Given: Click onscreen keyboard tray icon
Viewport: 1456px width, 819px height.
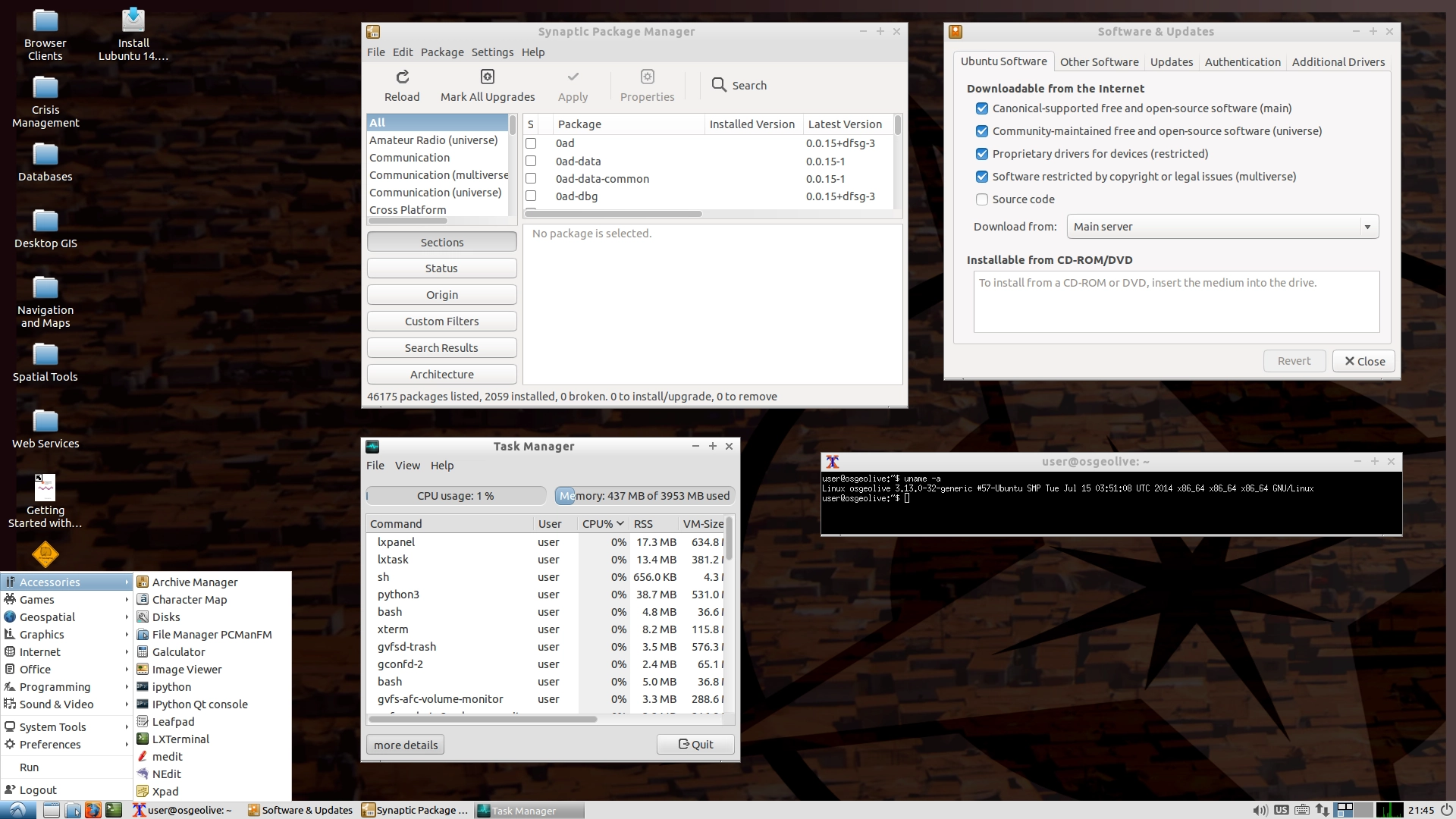Looking at the screenshot, I should pyautogui.click(x=1302, y=810).
